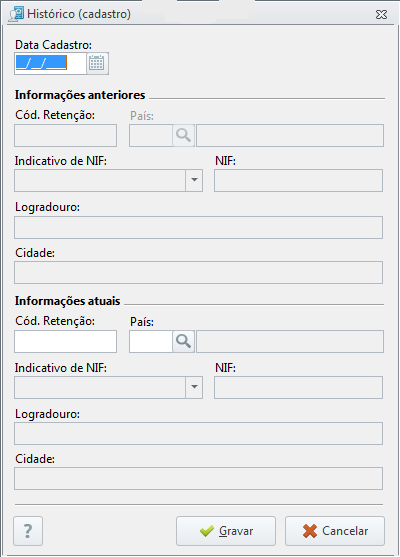The width and height of the screenshot is (400, 557).
Task: Open the Data Cadastro calendar picker
Action: [x=97, y=64]
